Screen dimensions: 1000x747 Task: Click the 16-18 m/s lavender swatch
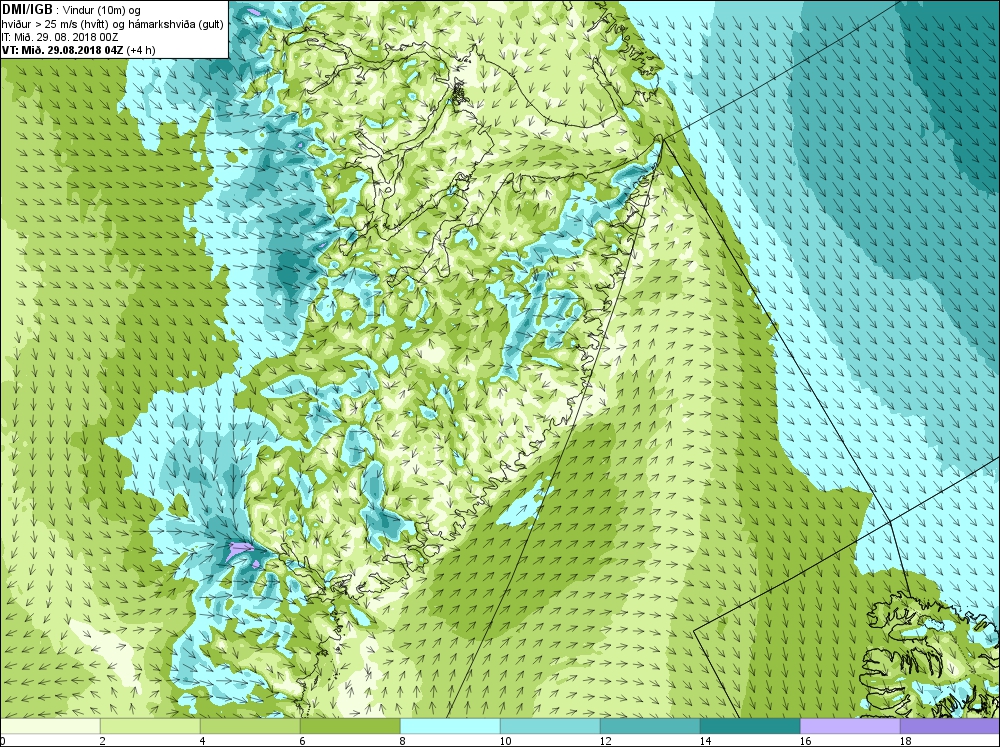click(850, 726)
